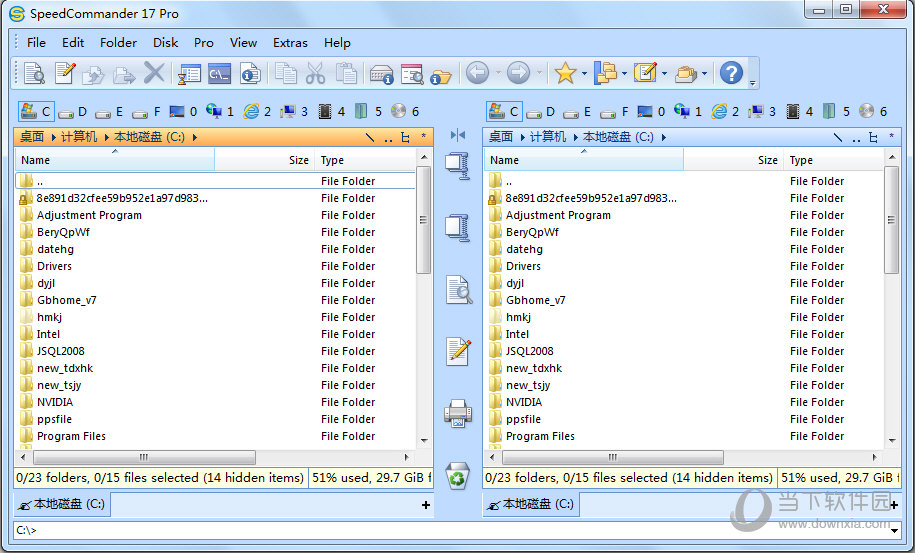Open dropdown arrow next to back button
915x553 pixels.
[x=498, y=74]
